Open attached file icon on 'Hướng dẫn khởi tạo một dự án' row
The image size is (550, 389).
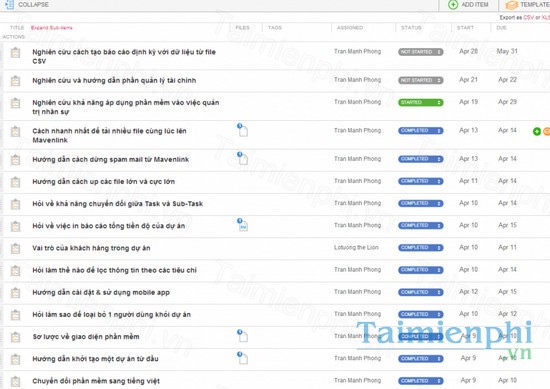242,358
